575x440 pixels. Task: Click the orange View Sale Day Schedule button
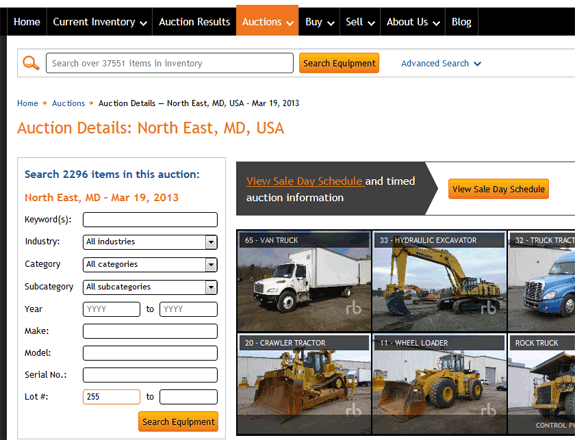tap(498, 189)
